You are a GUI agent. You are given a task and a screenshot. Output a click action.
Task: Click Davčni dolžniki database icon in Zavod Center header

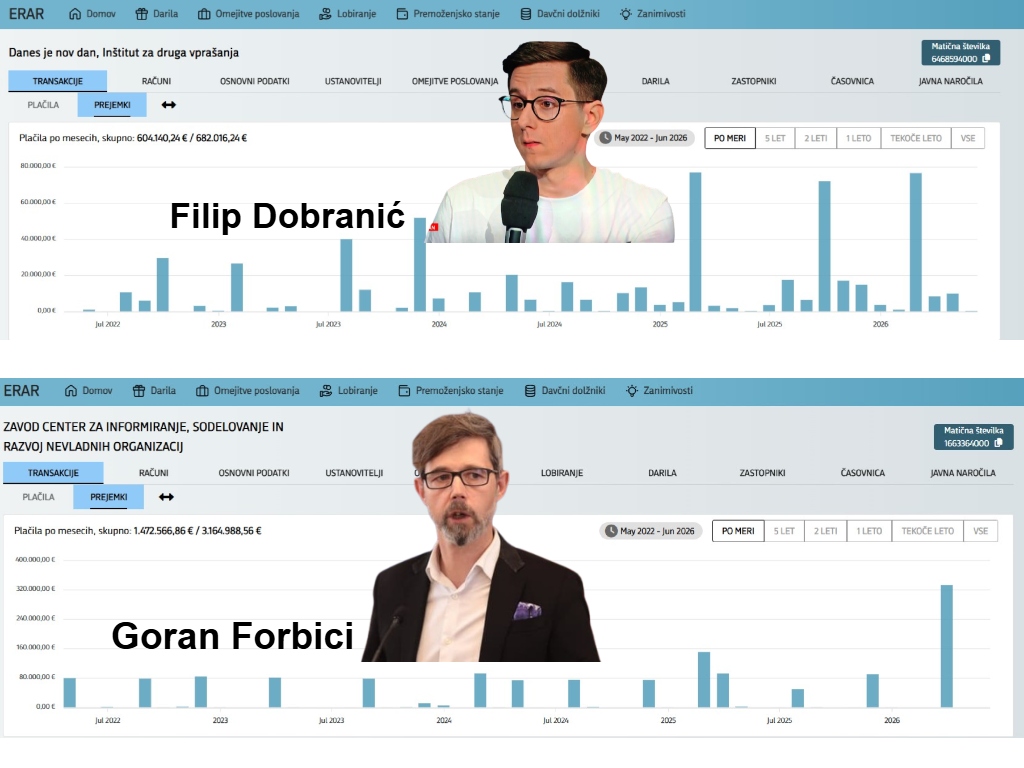(530, 391)
